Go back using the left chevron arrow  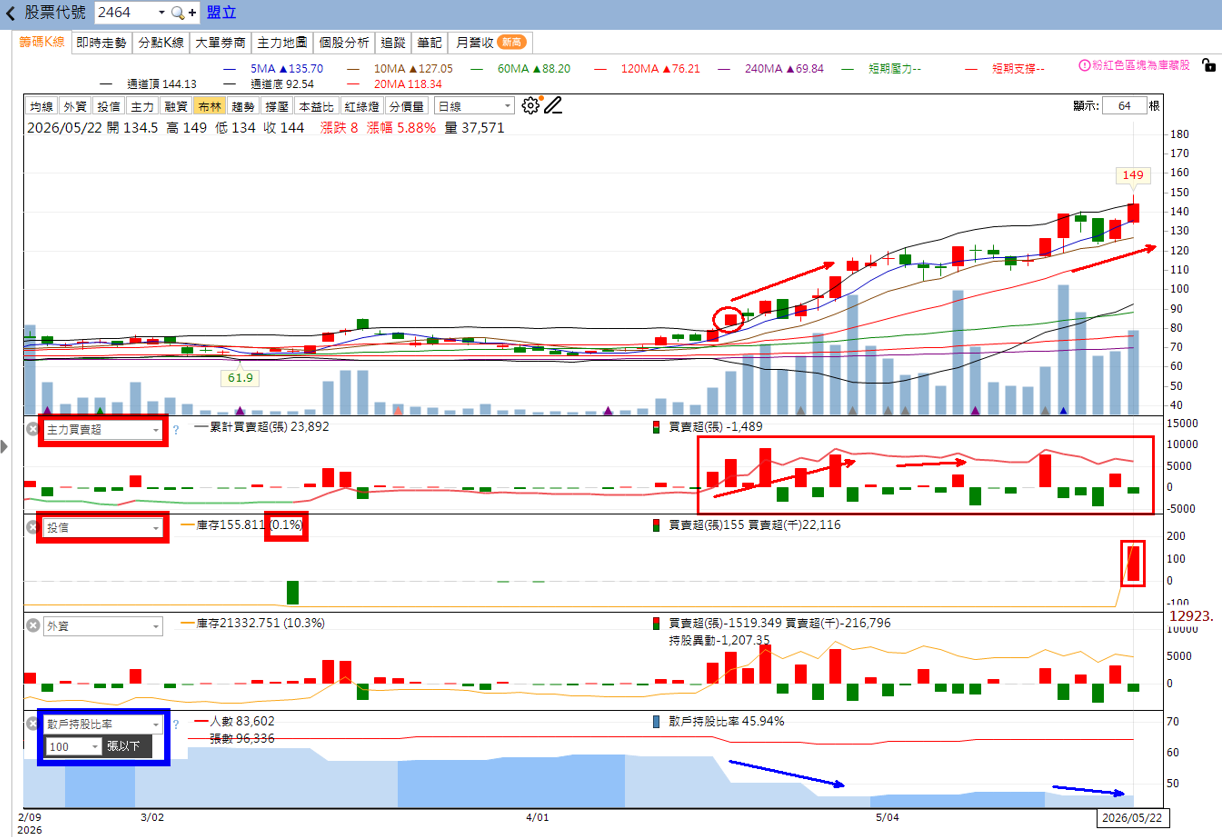[11, 13]
